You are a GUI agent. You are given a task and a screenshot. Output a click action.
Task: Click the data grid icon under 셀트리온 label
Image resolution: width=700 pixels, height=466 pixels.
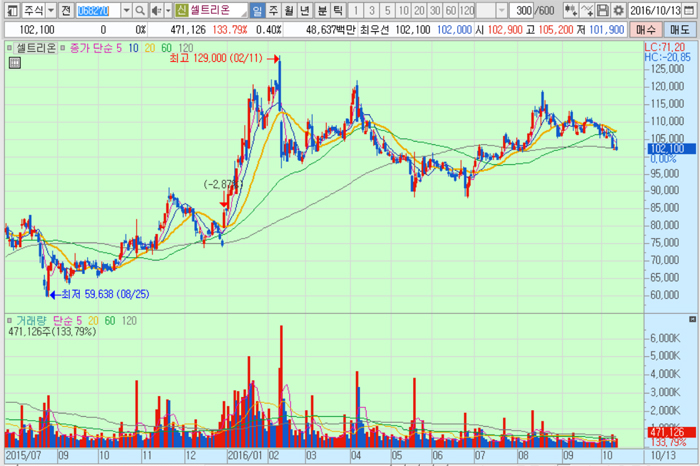pos(15,63)
